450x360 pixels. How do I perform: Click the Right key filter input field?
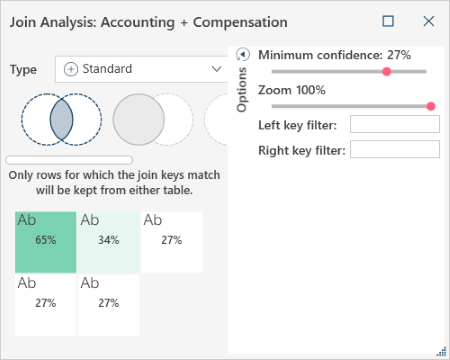point(395,149)
